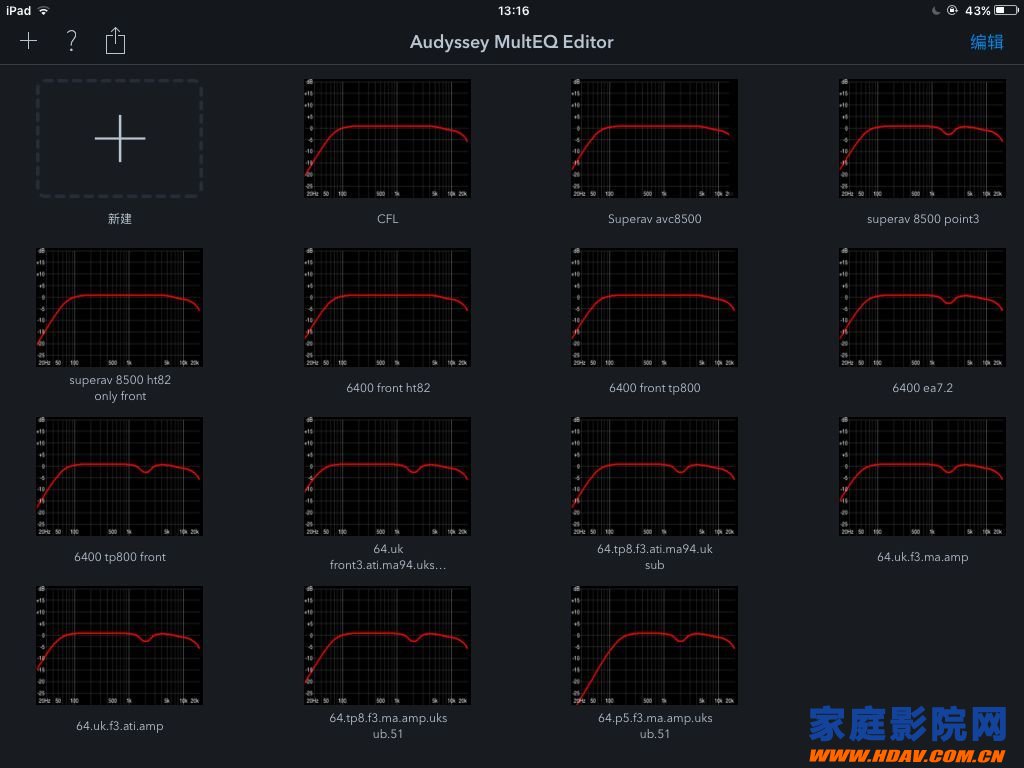This screenshot has height=768, width=1024.
Task: Tap the 64.uk.f3.ati.amp name label
Action: [x=120, y=726]
